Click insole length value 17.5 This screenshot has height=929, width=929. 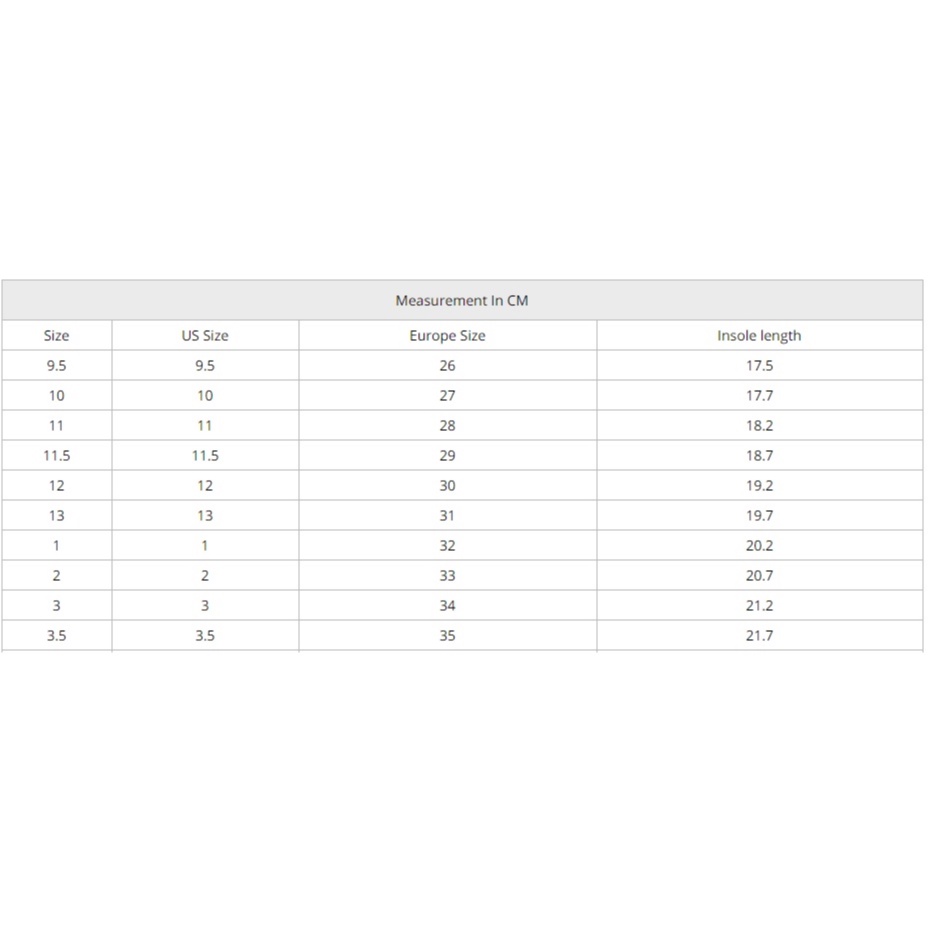759,366
